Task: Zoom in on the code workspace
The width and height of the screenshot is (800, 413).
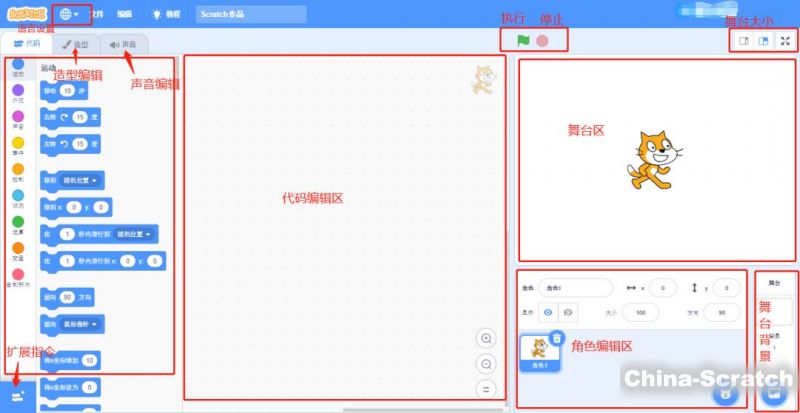Action: click(486, 338)
